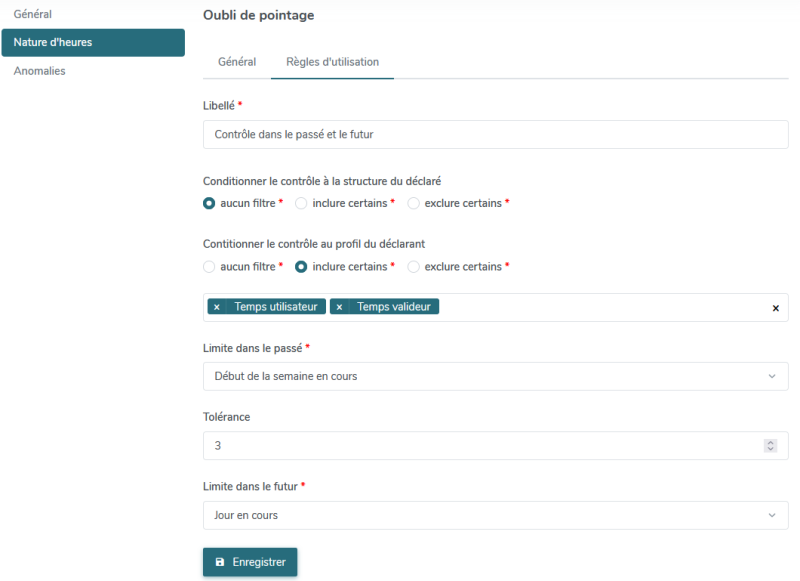Remove the Temps utilisateur tag
800x581 pixels.
[217, 307]
